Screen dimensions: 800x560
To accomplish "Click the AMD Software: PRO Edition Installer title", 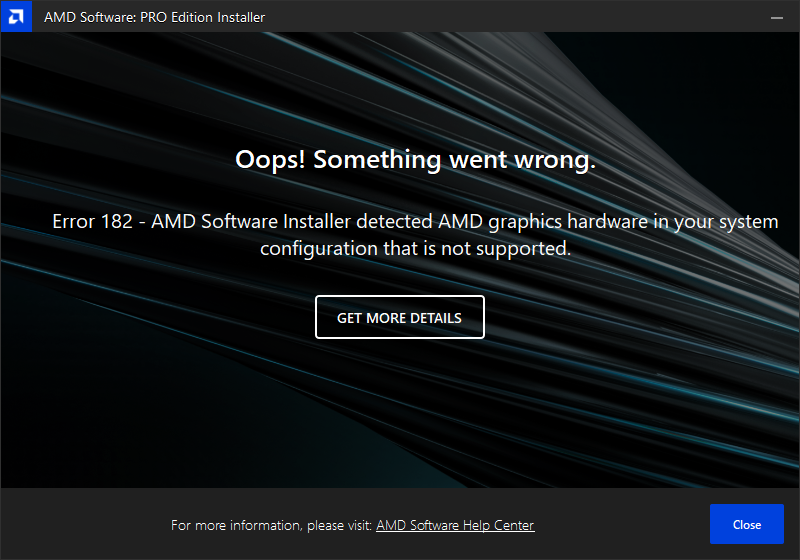I will [155, 17].
